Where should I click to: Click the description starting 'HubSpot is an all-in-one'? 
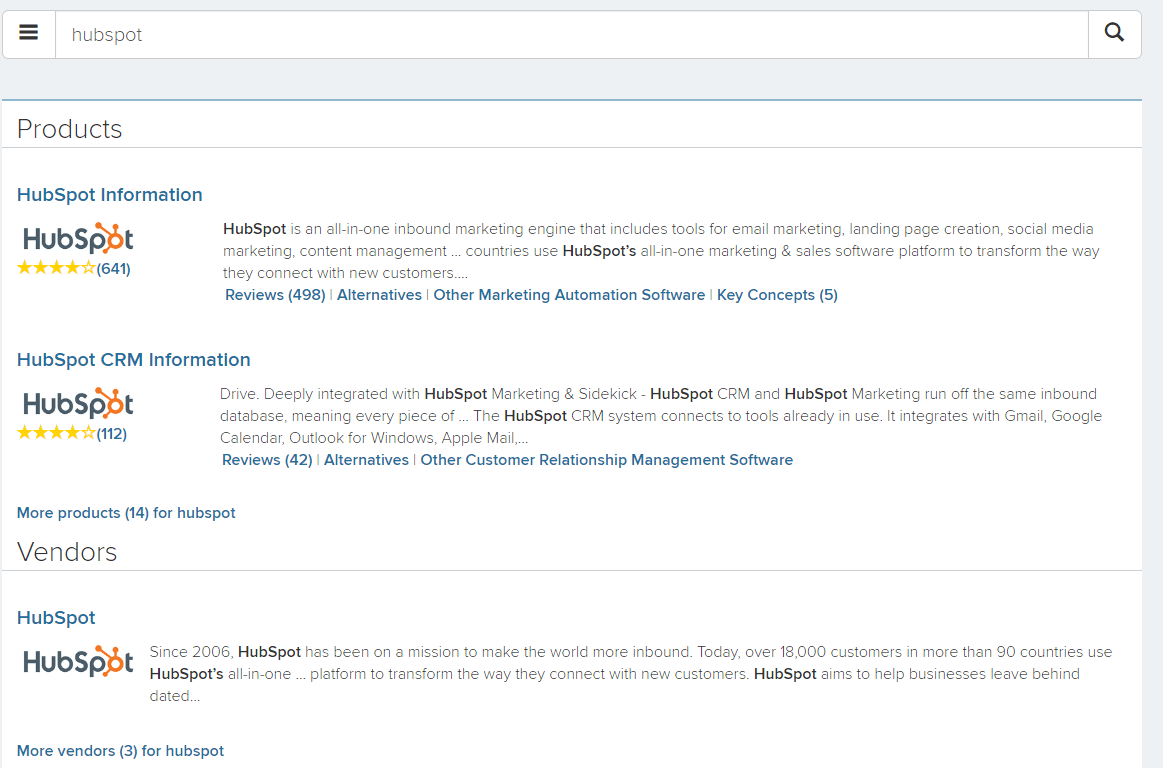661,251
